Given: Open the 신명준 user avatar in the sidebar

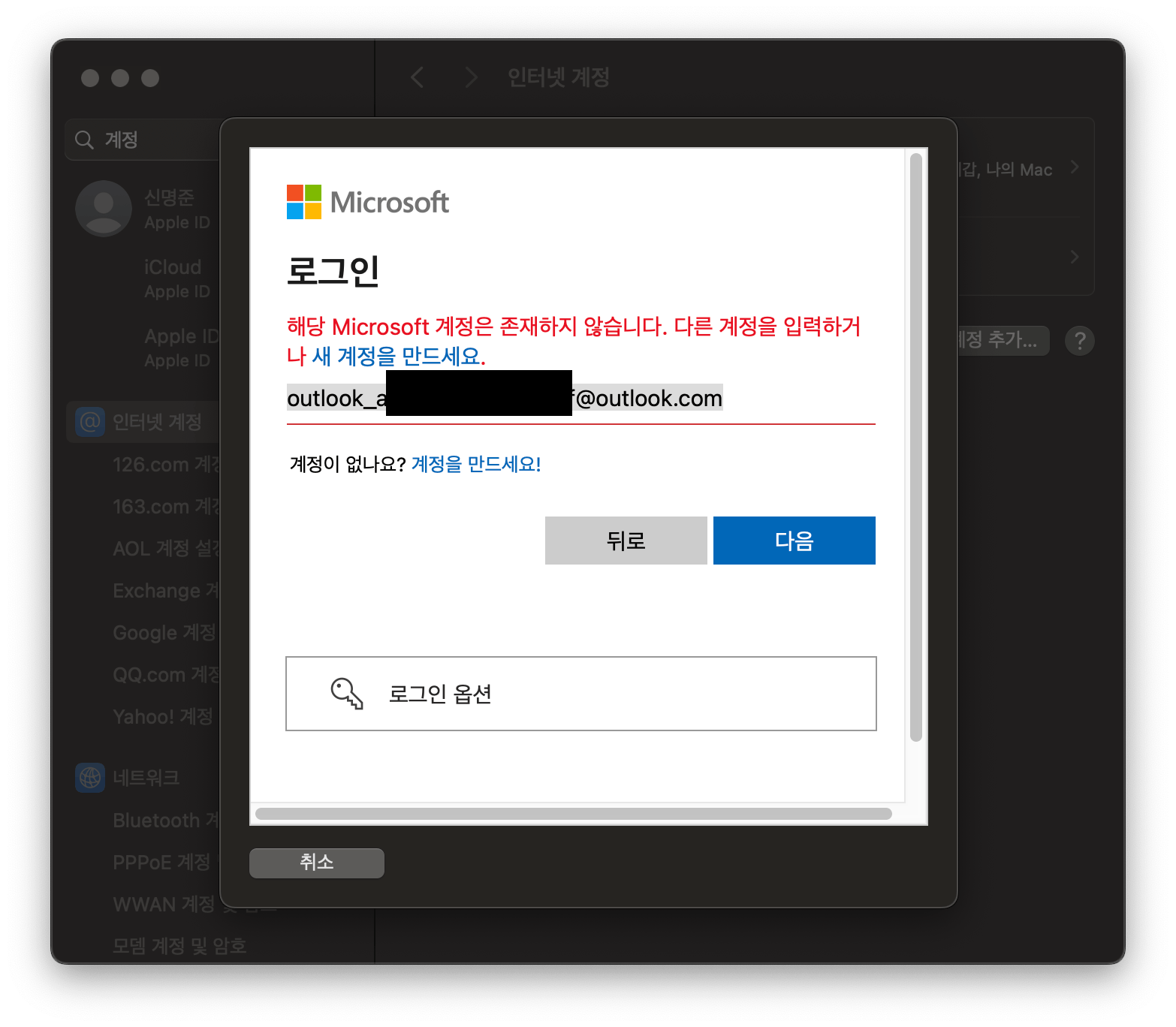Looking at the screenshot, I should click(104, 209).
